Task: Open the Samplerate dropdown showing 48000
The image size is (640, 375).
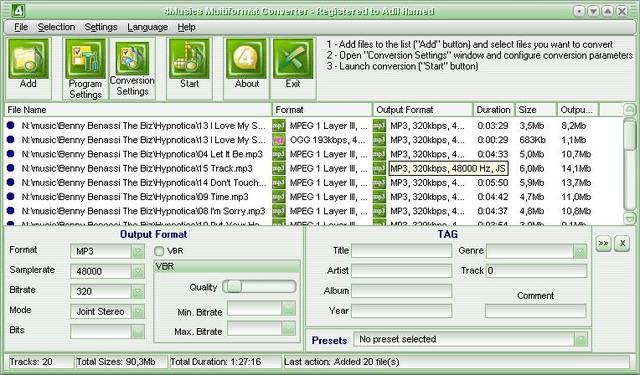Action: (x=138, y=271)
